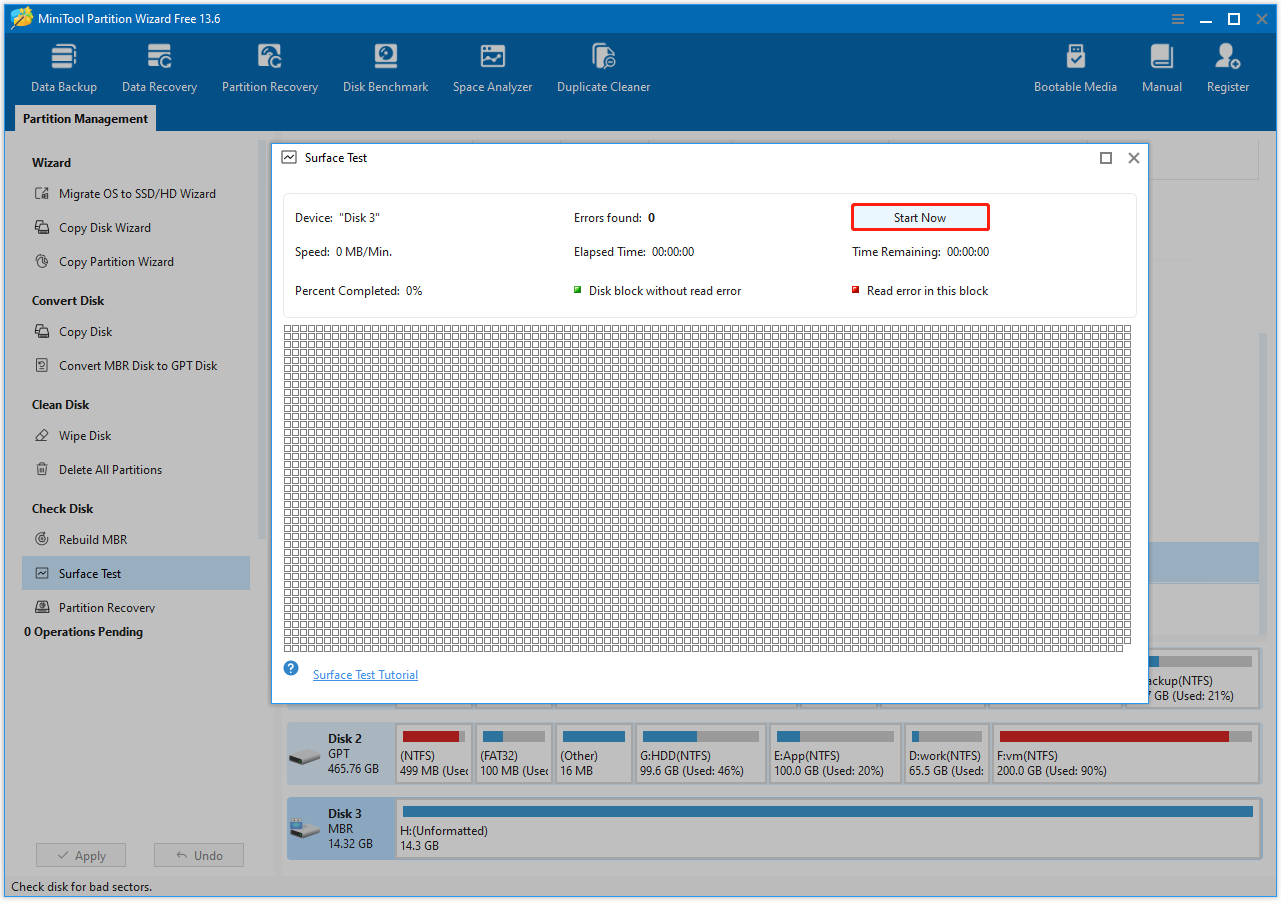Select Disk 3 MBR entry
The image size is (1281, 901).
coord(340,829)
